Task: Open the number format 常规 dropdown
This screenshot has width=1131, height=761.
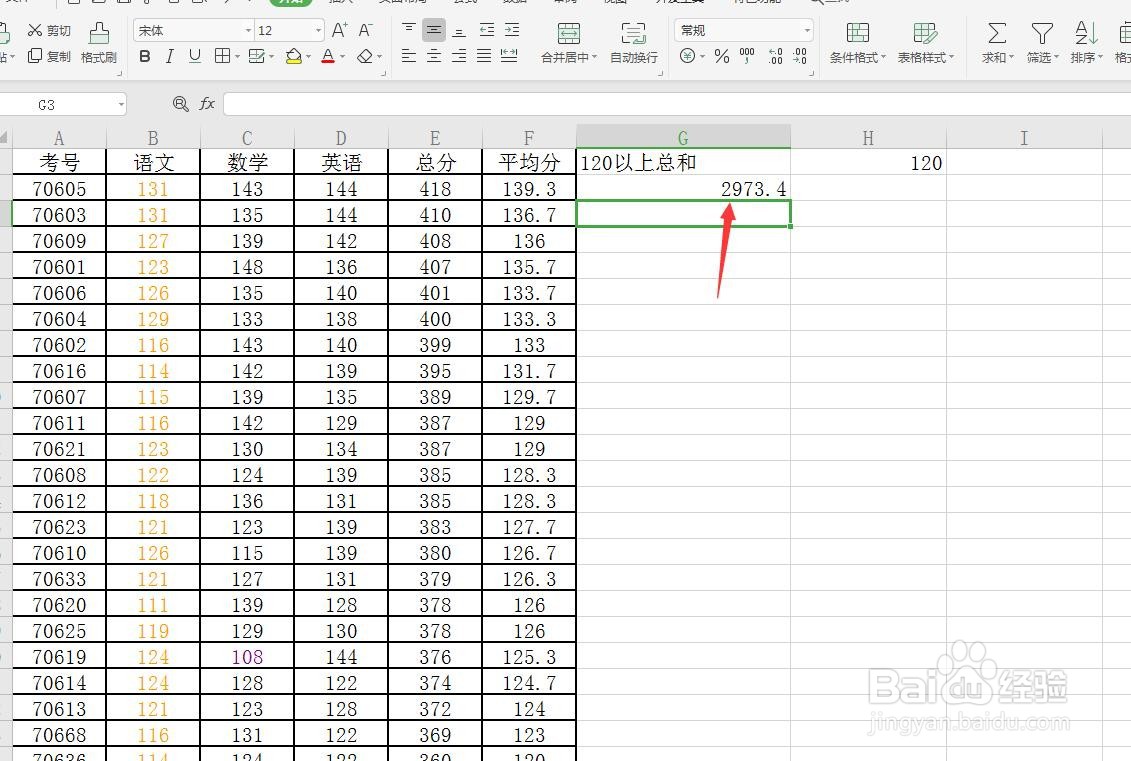Action: pos(806,30)
